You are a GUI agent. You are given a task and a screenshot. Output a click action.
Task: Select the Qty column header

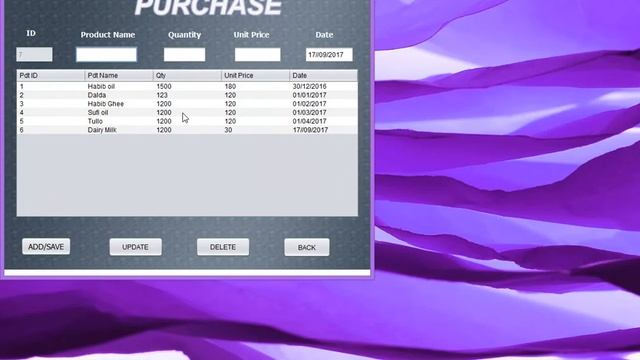pos(187,76)
